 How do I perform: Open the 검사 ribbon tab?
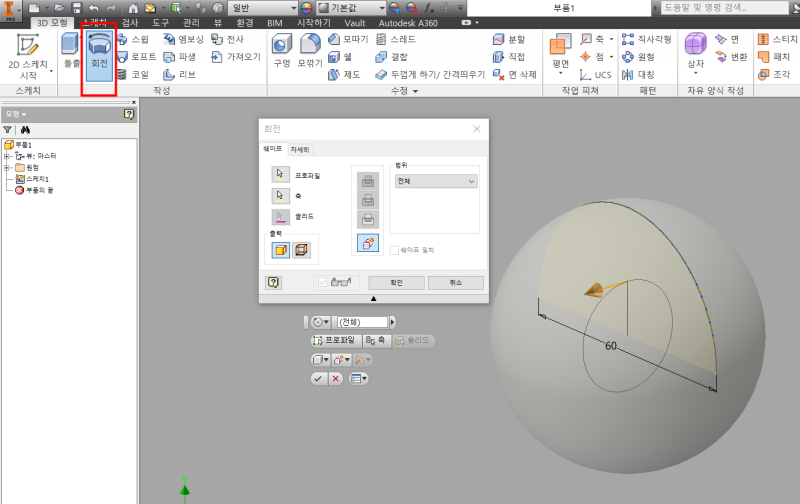(130, 22)
